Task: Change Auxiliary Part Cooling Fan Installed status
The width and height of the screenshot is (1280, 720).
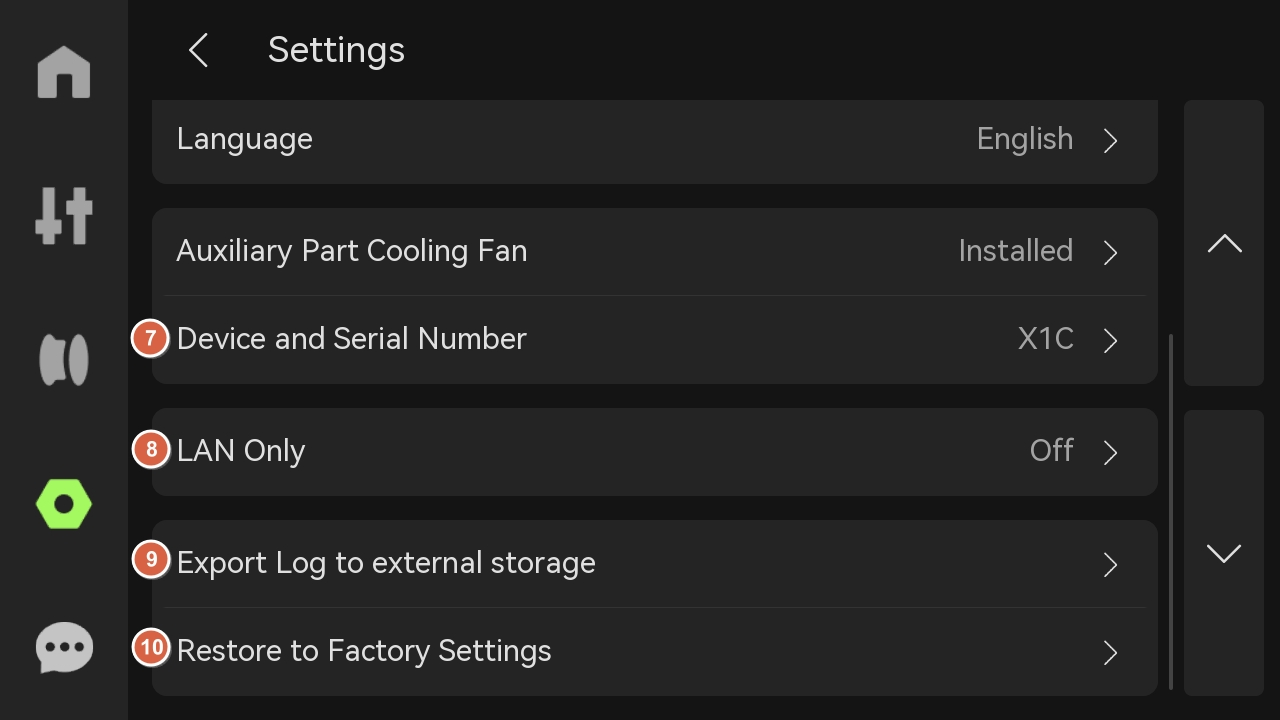Action: 1015,251
